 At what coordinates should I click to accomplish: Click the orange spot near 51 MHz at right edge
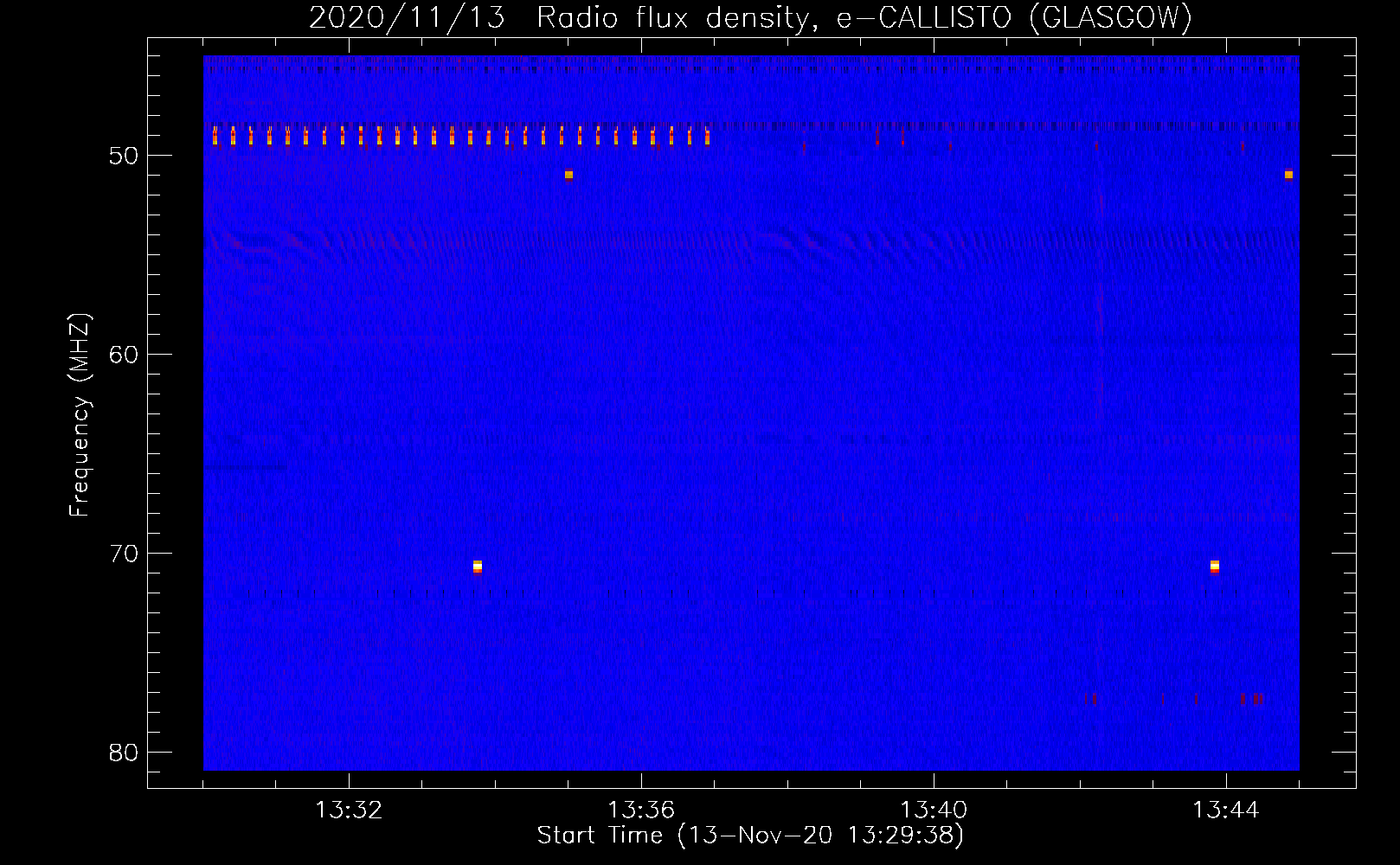1288,175
